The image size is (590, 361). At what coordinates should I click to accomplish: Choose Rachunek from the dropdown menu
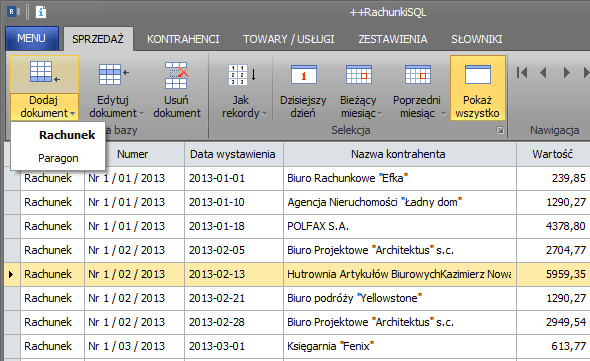click(58, 135)
